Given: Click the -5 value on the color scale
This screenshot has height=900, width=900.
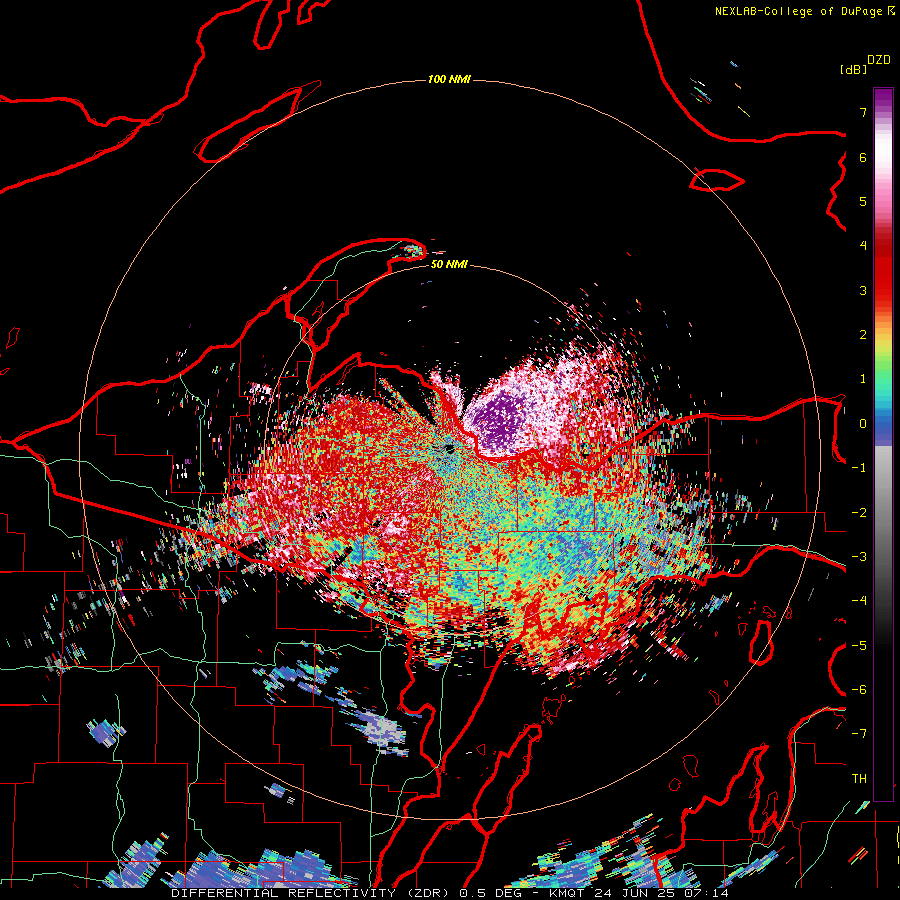Looking at the screenshot, I should click(859, 646).
